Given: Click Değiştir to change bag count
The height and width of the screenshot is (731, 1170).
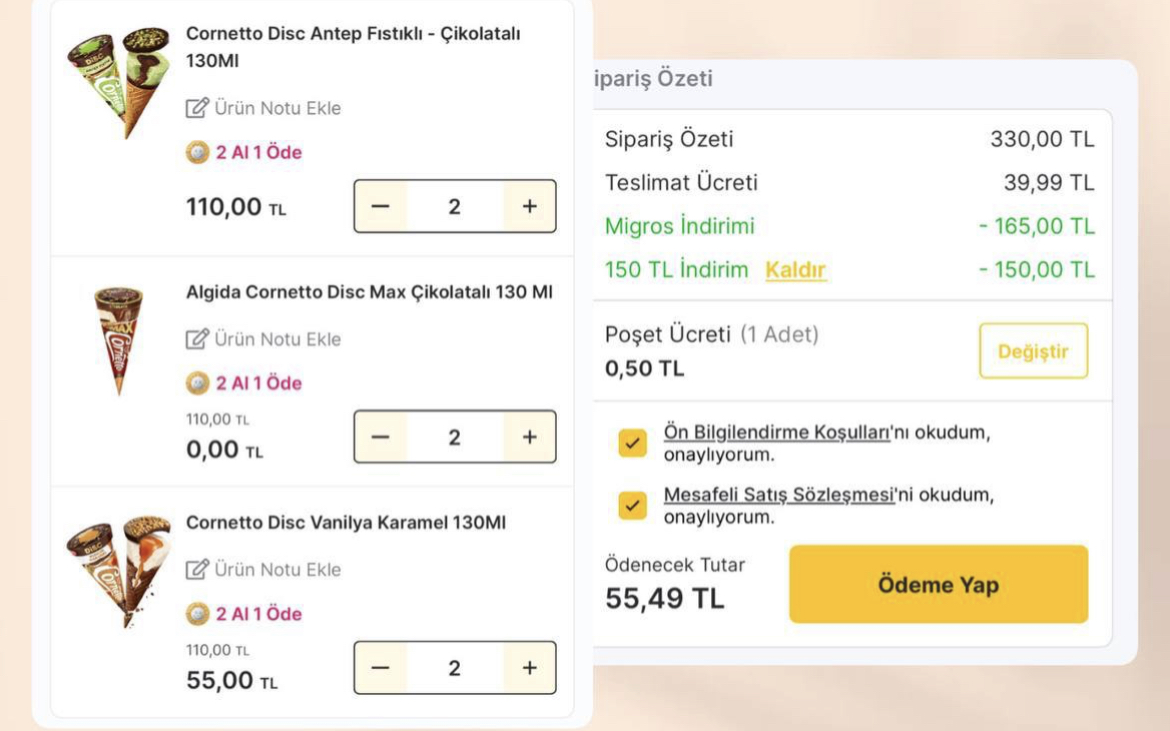Looking at the screenshot, I should coord(1033,351).
